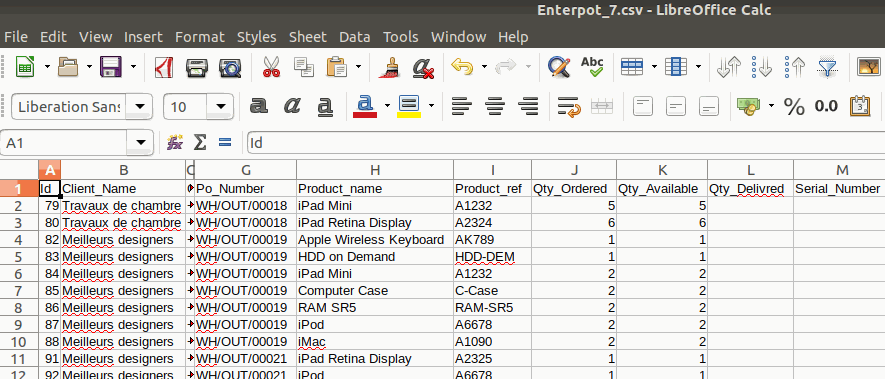Sort descending
The height and width of the screenshot is (379, 885).
point(795,67)
